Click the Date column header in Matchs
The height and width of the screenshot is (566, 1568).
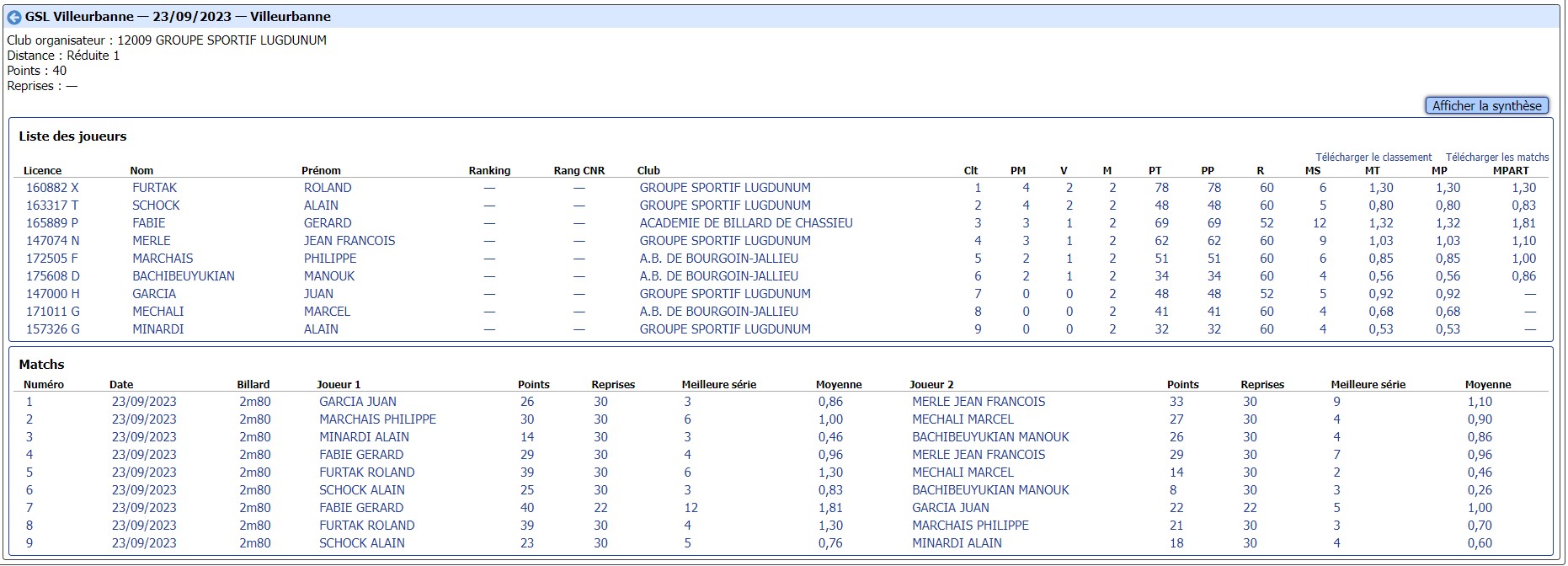click(x=121, y=385)
